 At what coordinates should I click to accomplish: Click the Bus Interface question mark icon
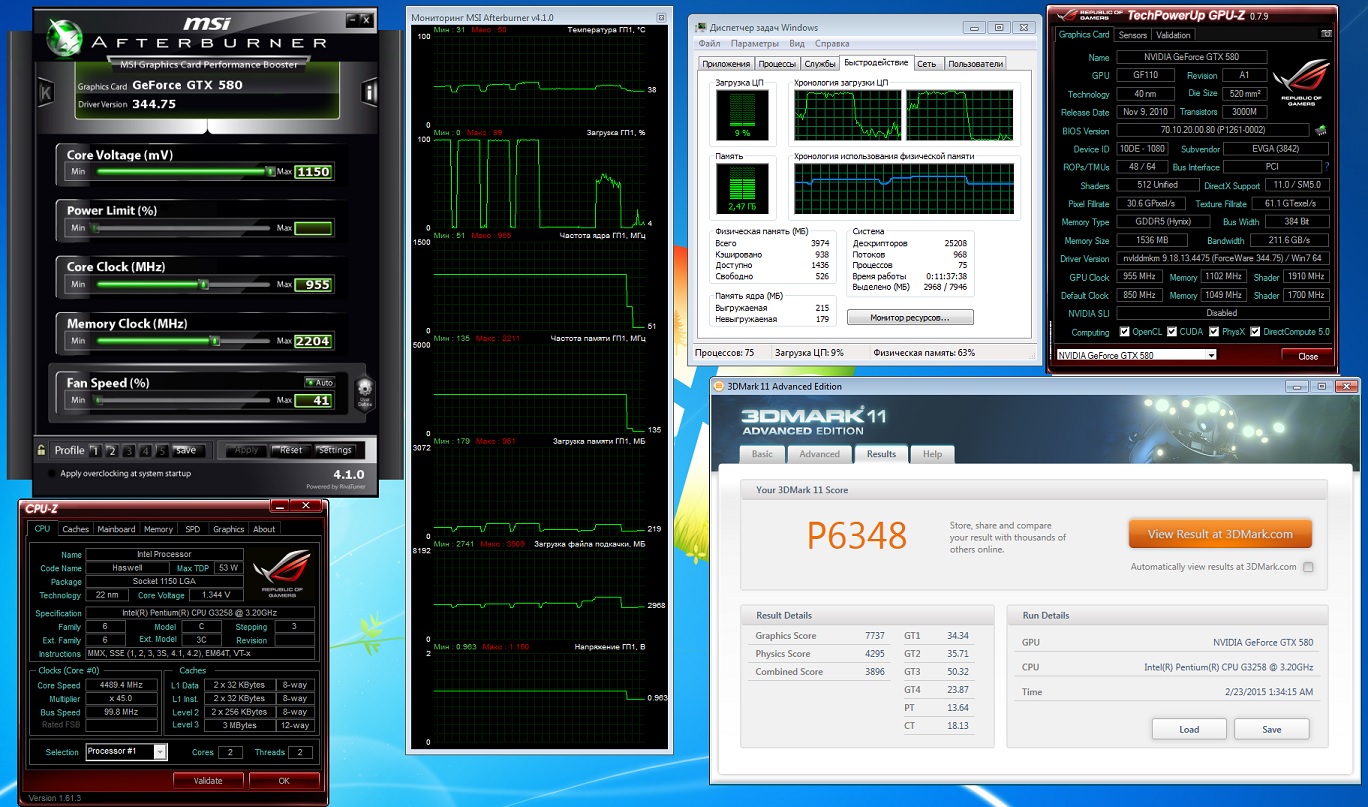[x=1326, y=167]
